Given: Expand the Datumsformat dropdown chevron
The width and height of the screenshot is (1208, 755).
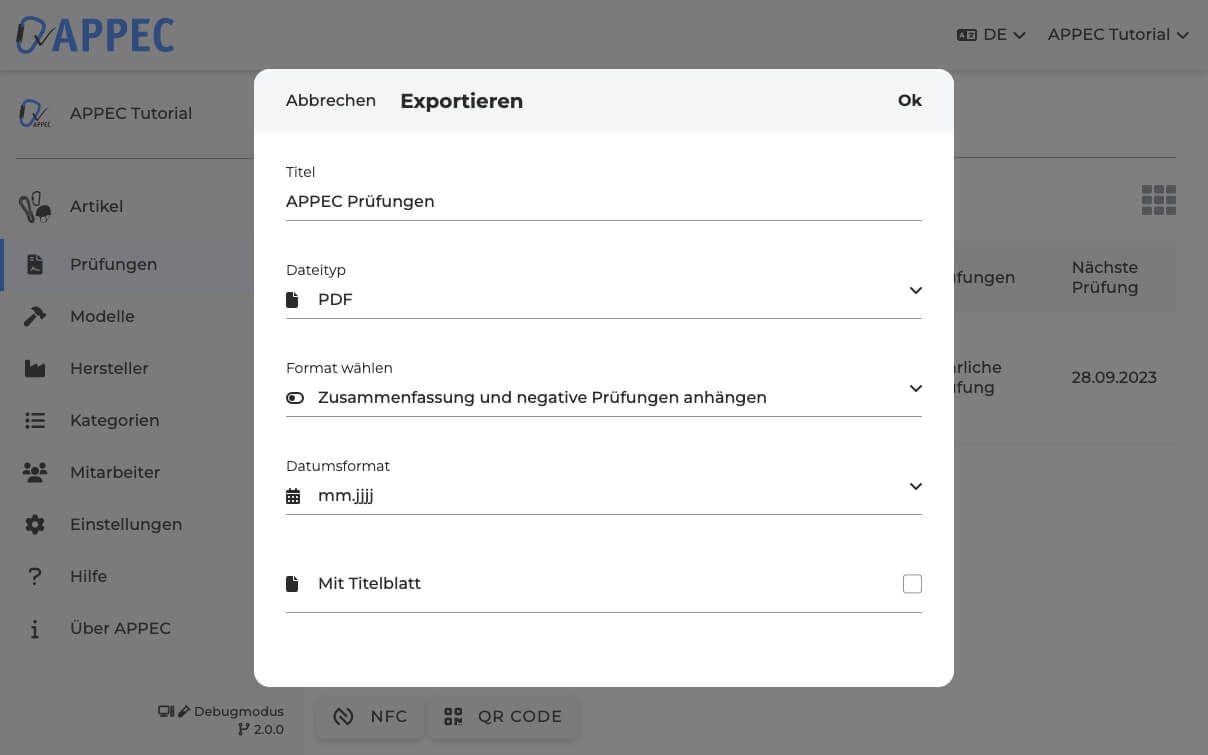Looking at the screenshot, I should pyautogui.click(x=915, y=486).
